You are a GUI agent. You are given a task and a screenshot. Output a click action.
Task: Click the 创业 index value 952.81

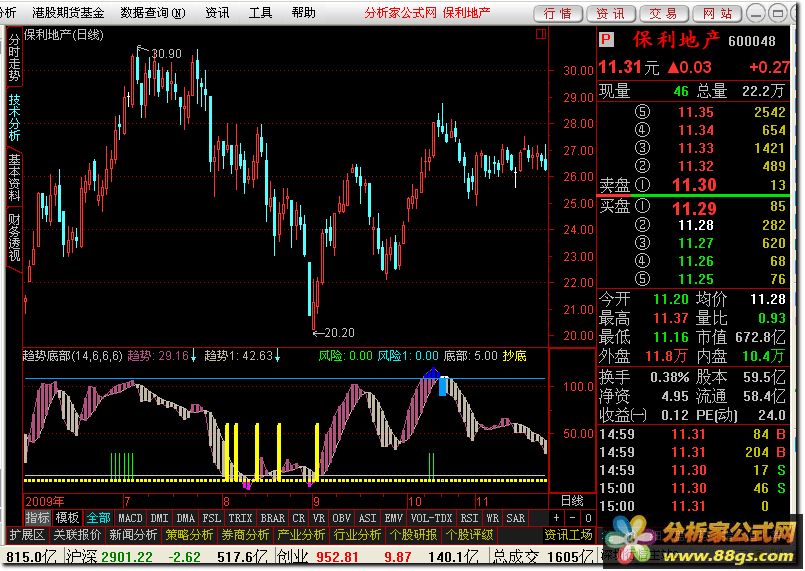337,557
